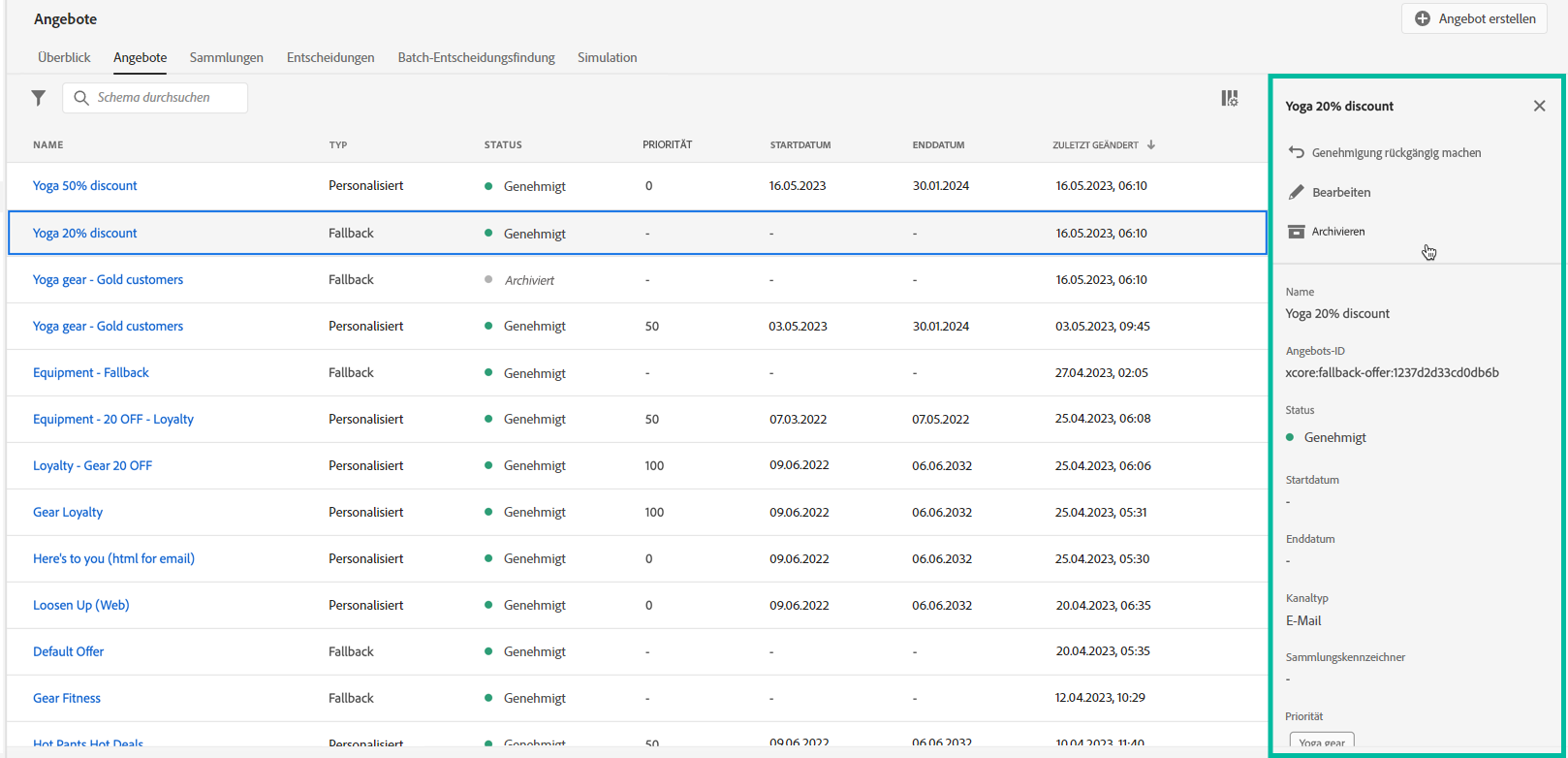This screenshot has width=1568, height=758.
Task: Sort table by Priorität column header
Action: click(x=667, y=144)
